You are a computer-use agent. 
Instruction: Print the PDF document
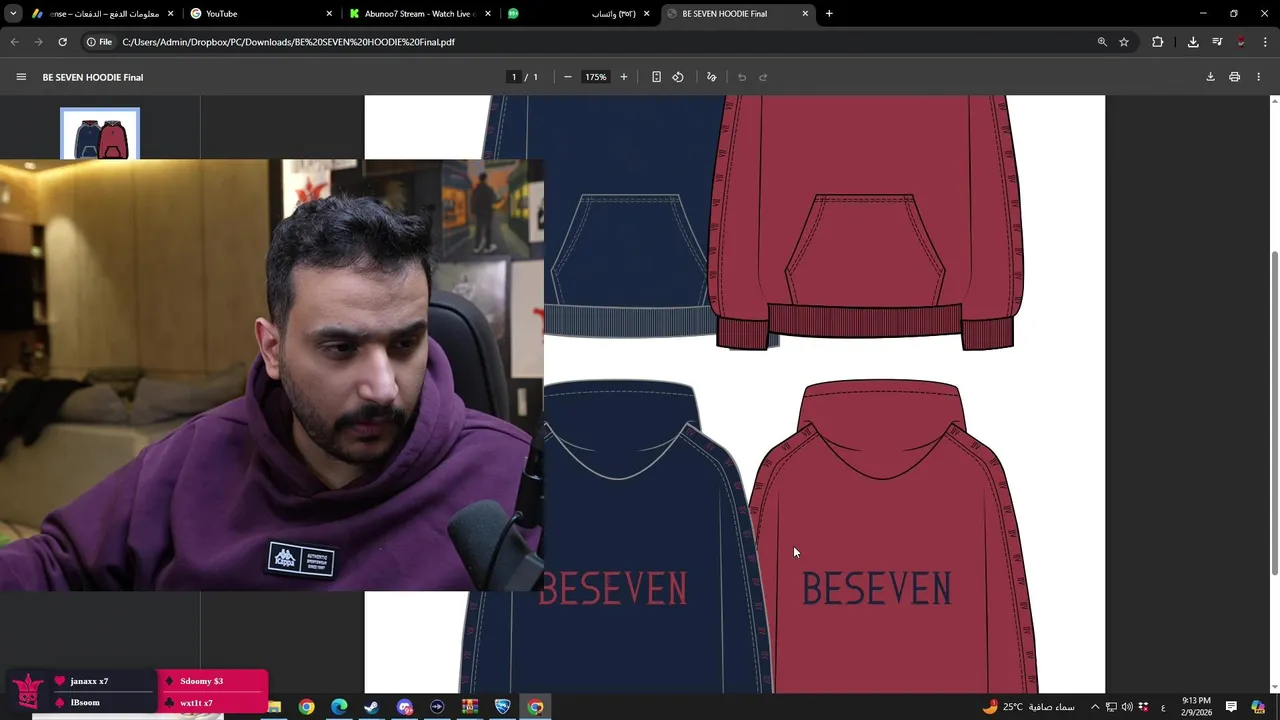[x=1235, y=77]
